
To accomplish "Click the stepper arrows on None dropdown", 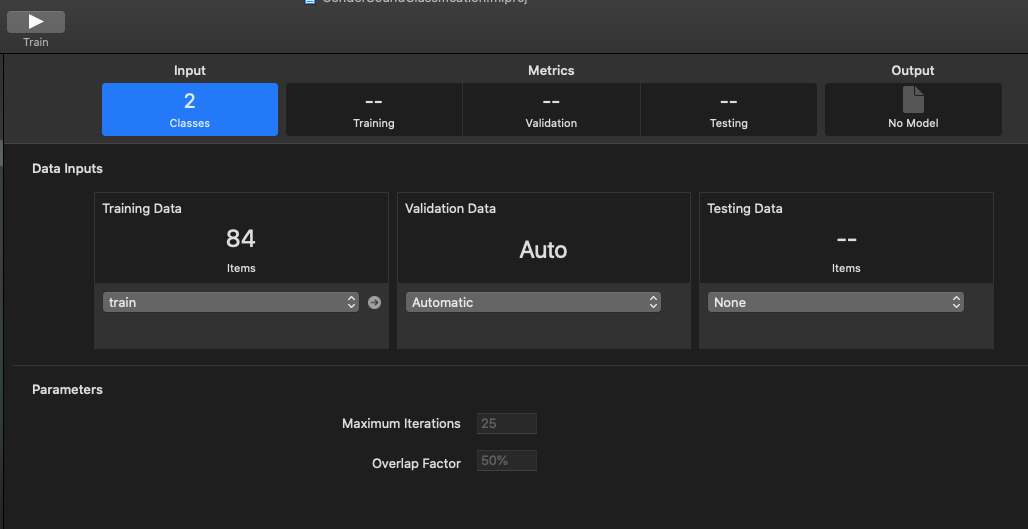I will tap(956, 302).
